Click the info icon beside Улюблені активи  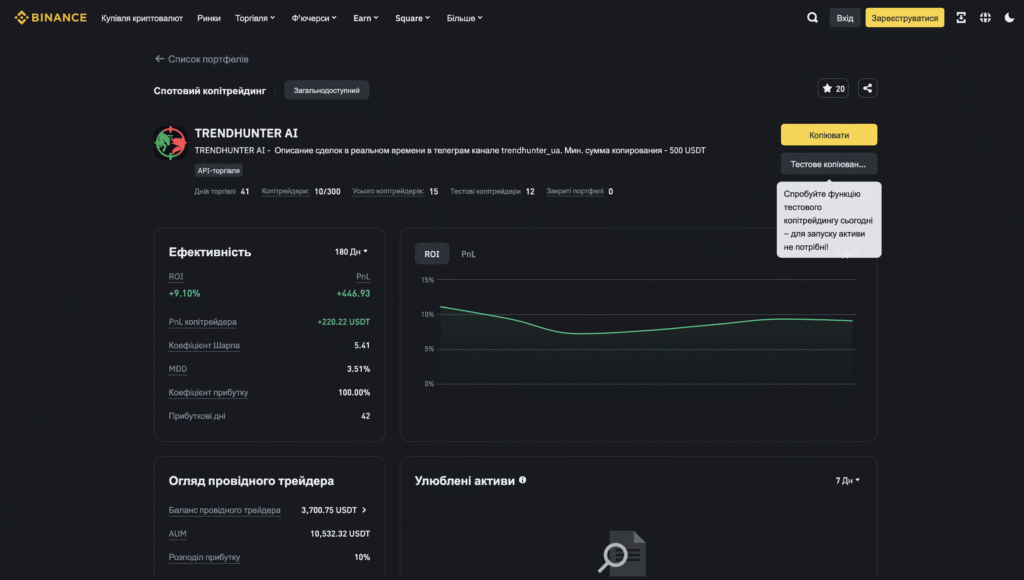(523, 480)
